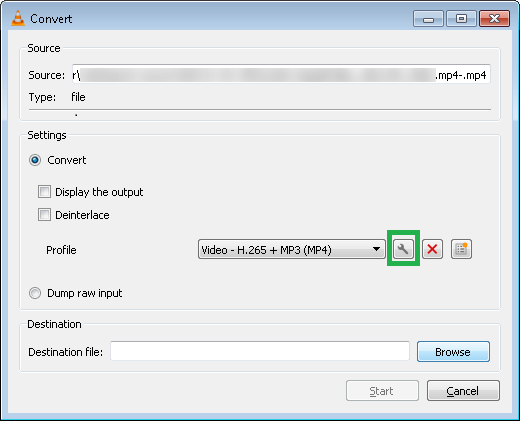Create a new profile using the list icon
This screenshot has height=421, width=520.
pos(461,249)
